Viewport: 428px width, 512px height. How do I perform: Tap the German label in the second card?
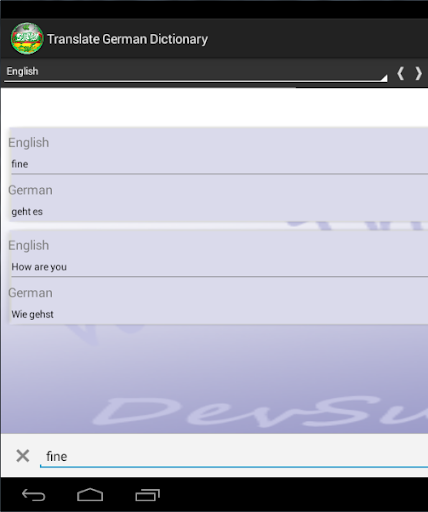(x=30, y=293)
